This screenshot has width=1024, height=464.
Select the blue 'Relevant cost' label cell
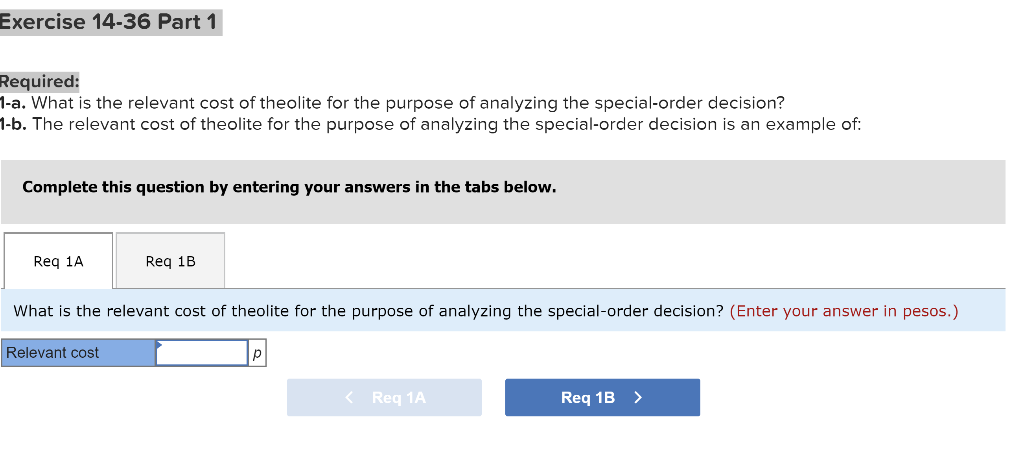pos(78,353)
